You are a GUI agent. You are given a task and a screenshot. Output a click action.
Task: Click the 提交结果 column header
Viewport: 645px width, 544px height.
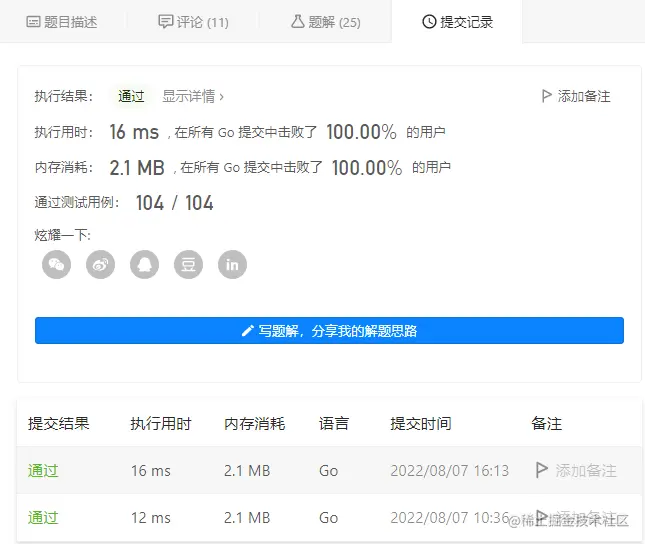[x=59, y=423]
